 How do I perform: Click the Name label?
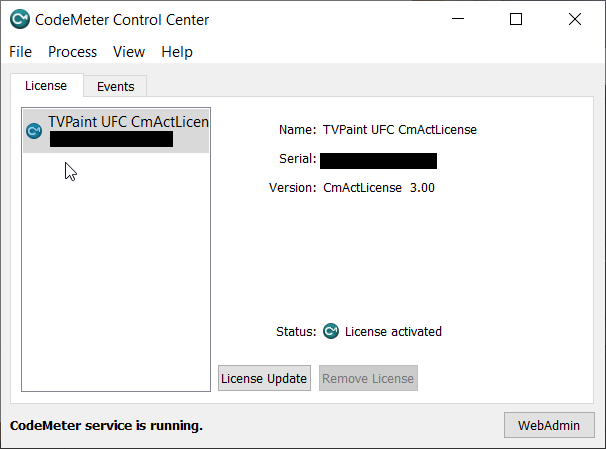pyautogui.click(x=297, y=129)
